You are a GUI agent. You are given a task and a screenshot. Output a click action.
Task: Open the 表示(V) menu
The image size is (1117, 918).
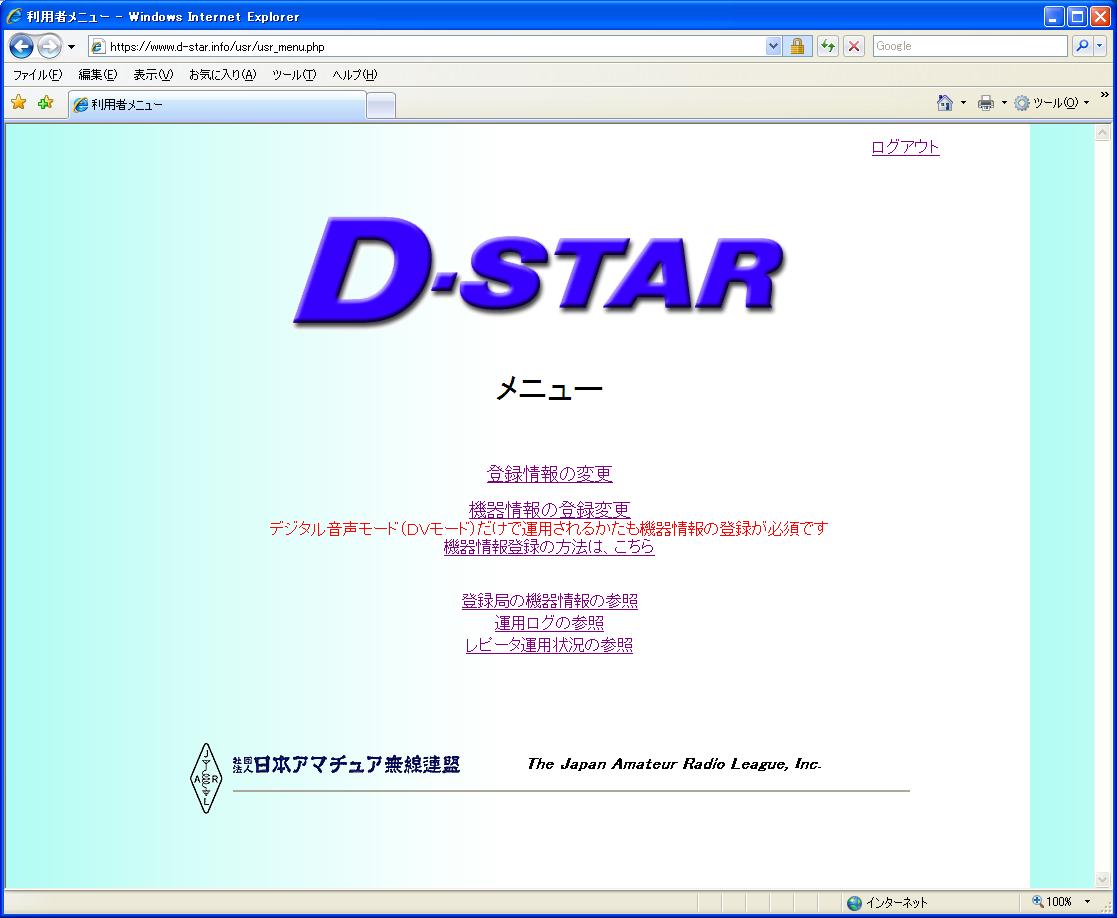point(153,75)
